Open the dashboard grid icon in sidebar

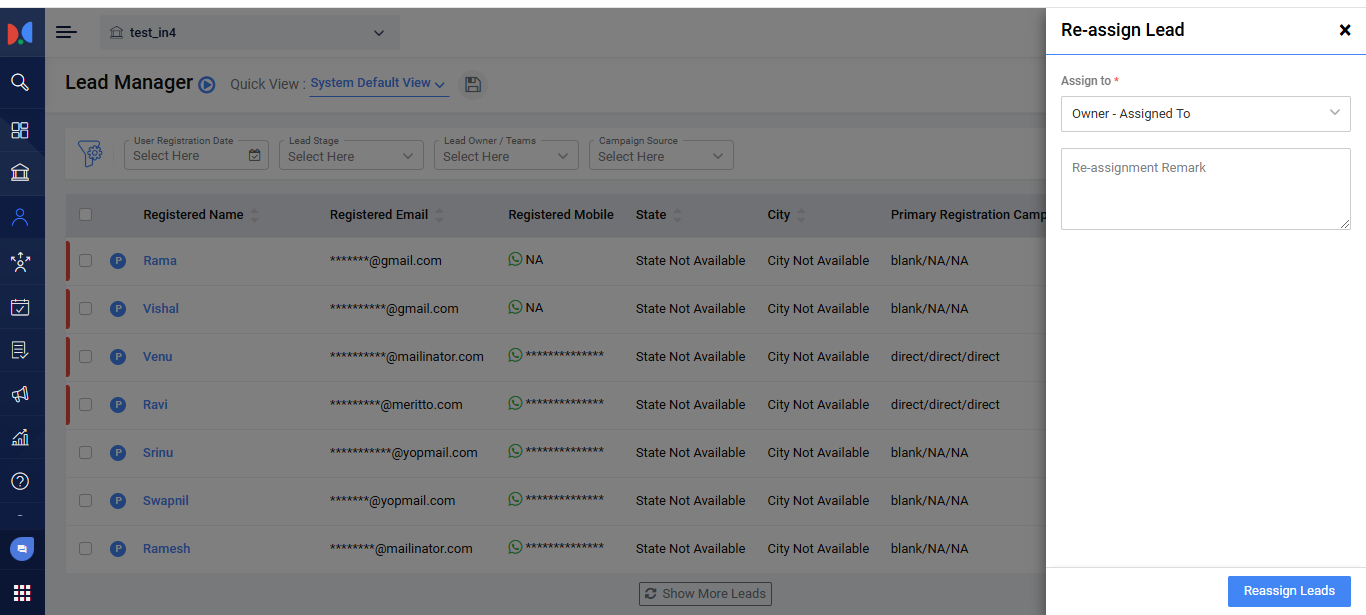20,130
